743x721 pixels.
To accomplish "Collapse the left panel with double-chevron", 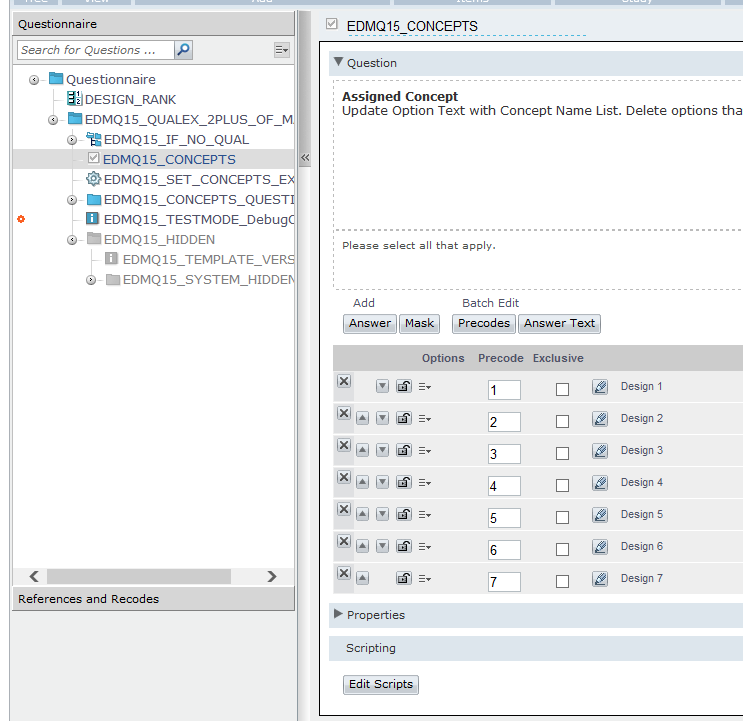I will tap(305, 158).
